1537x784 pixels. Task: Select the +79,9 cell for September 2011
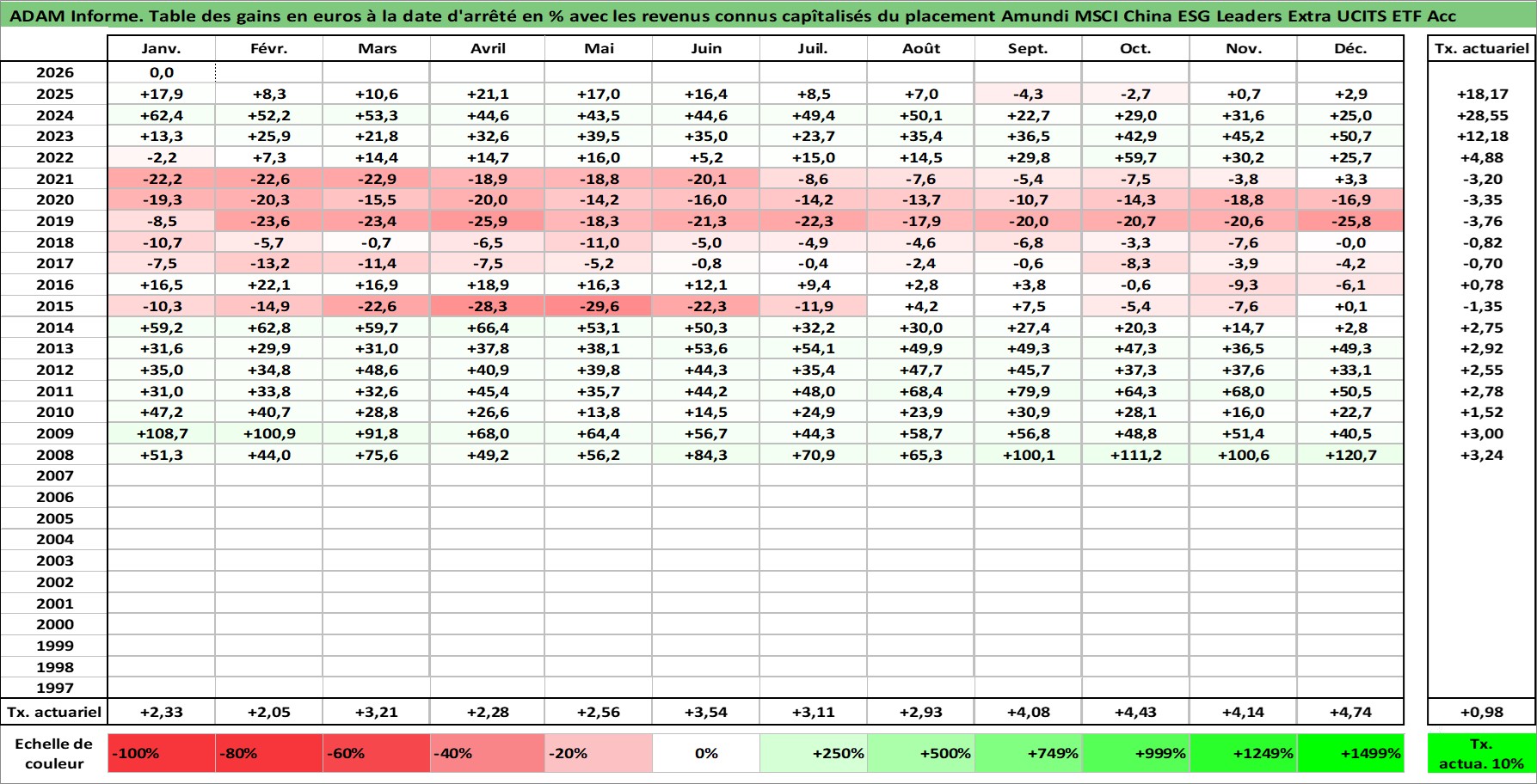pos(1029,391)
